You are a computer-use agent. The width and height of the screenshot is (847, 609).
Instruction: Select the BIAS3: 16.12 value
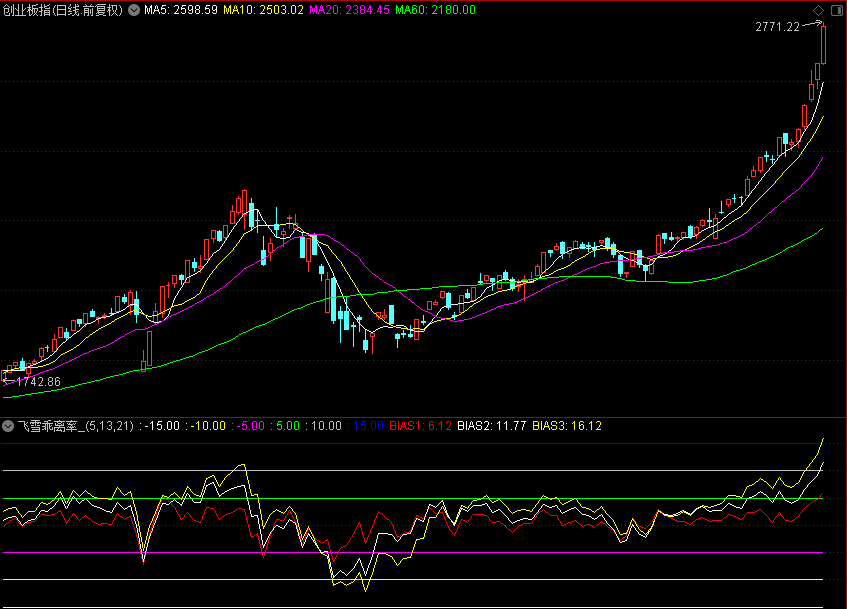(567, 426)
